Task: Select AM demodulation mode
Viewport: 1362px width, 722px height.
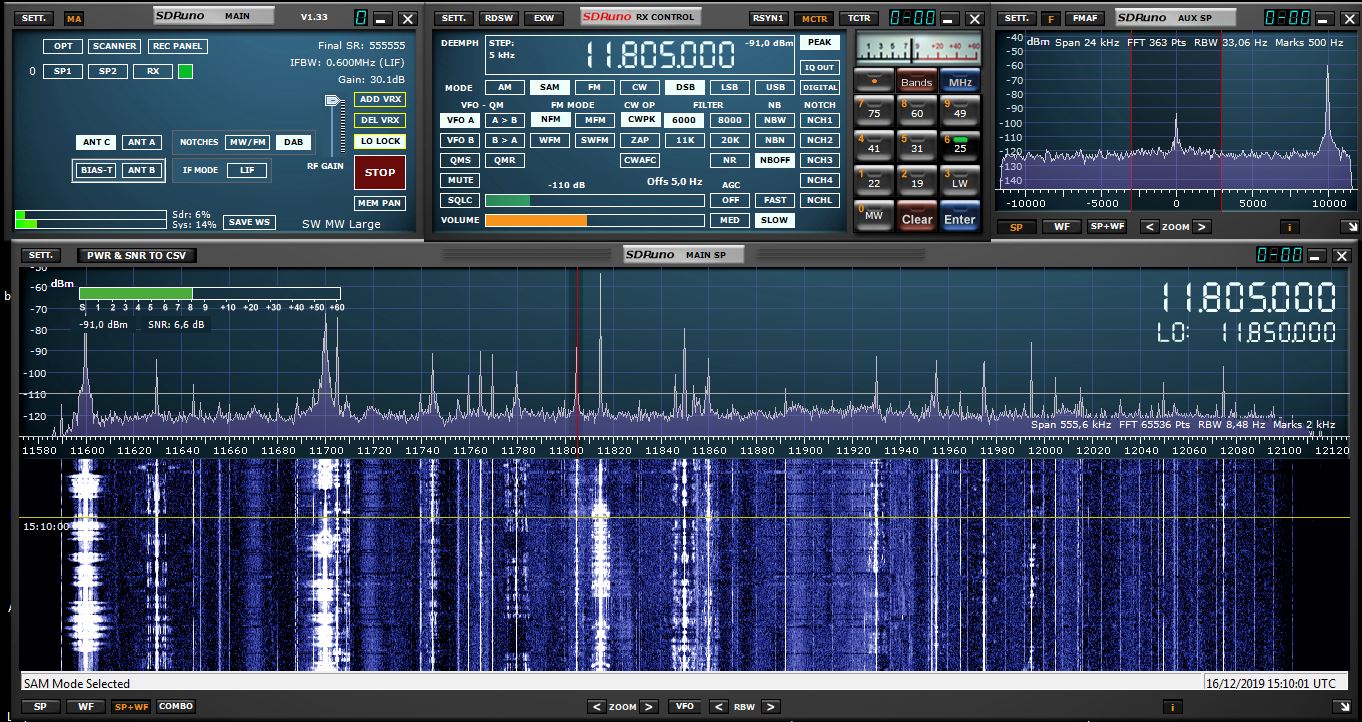Action: pyautogui.click(x=505, y=87)
